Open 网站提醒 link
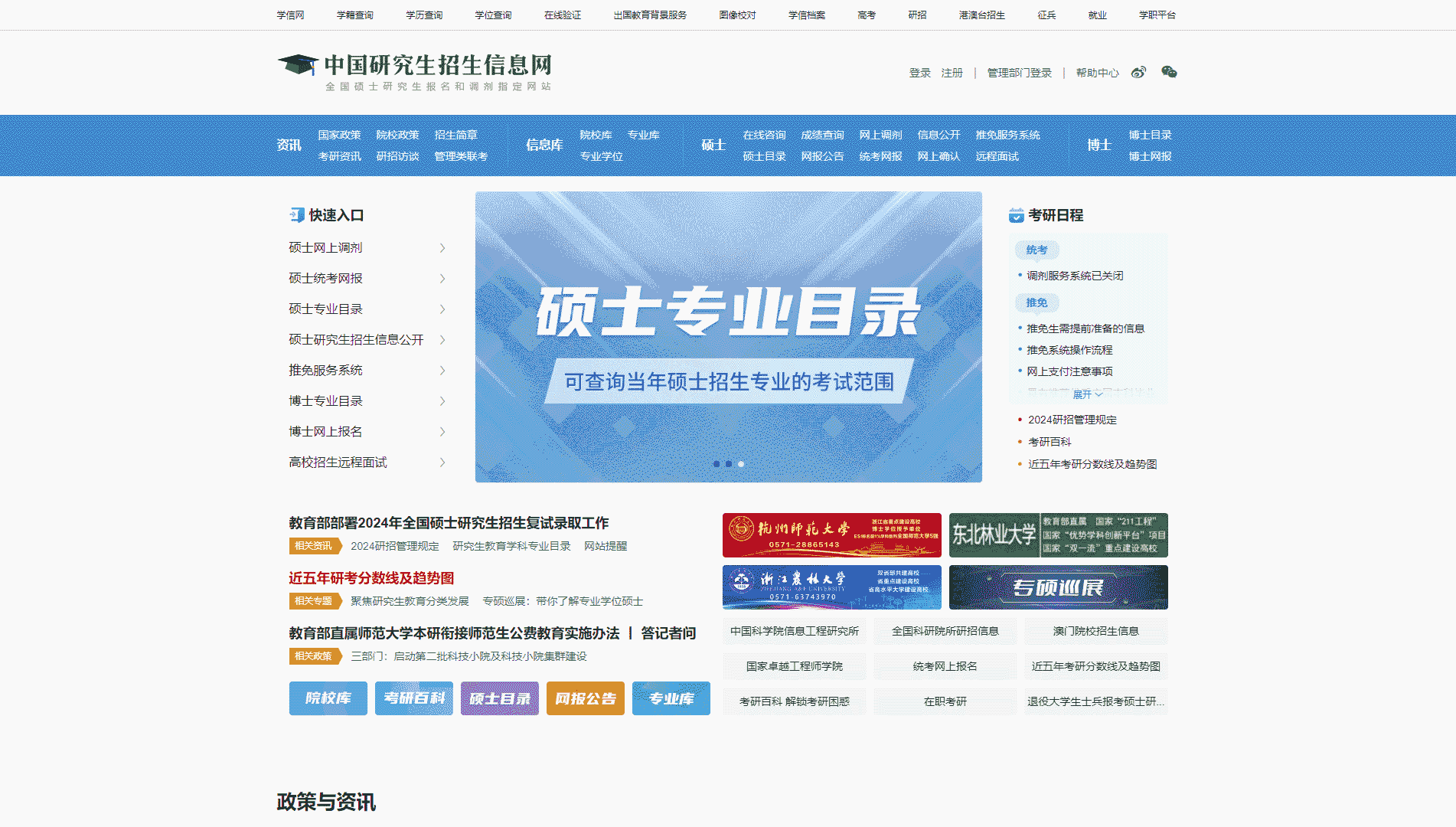The image size is (1456, 827). pos(606,546)
